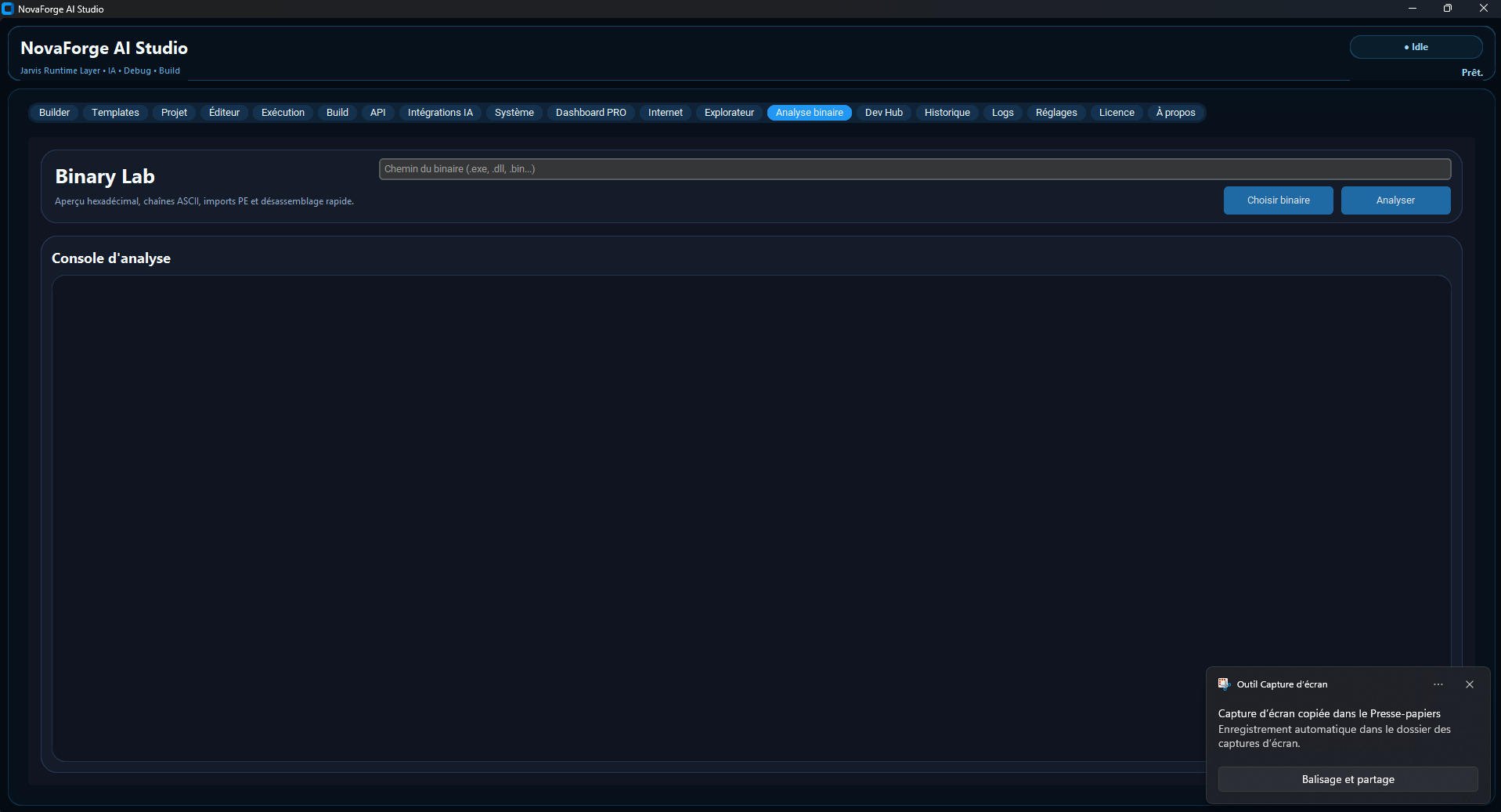The width and height of the screenshot is (1501, 812).
Task: Click the Binary Lab heading
Action: point(105,176)
